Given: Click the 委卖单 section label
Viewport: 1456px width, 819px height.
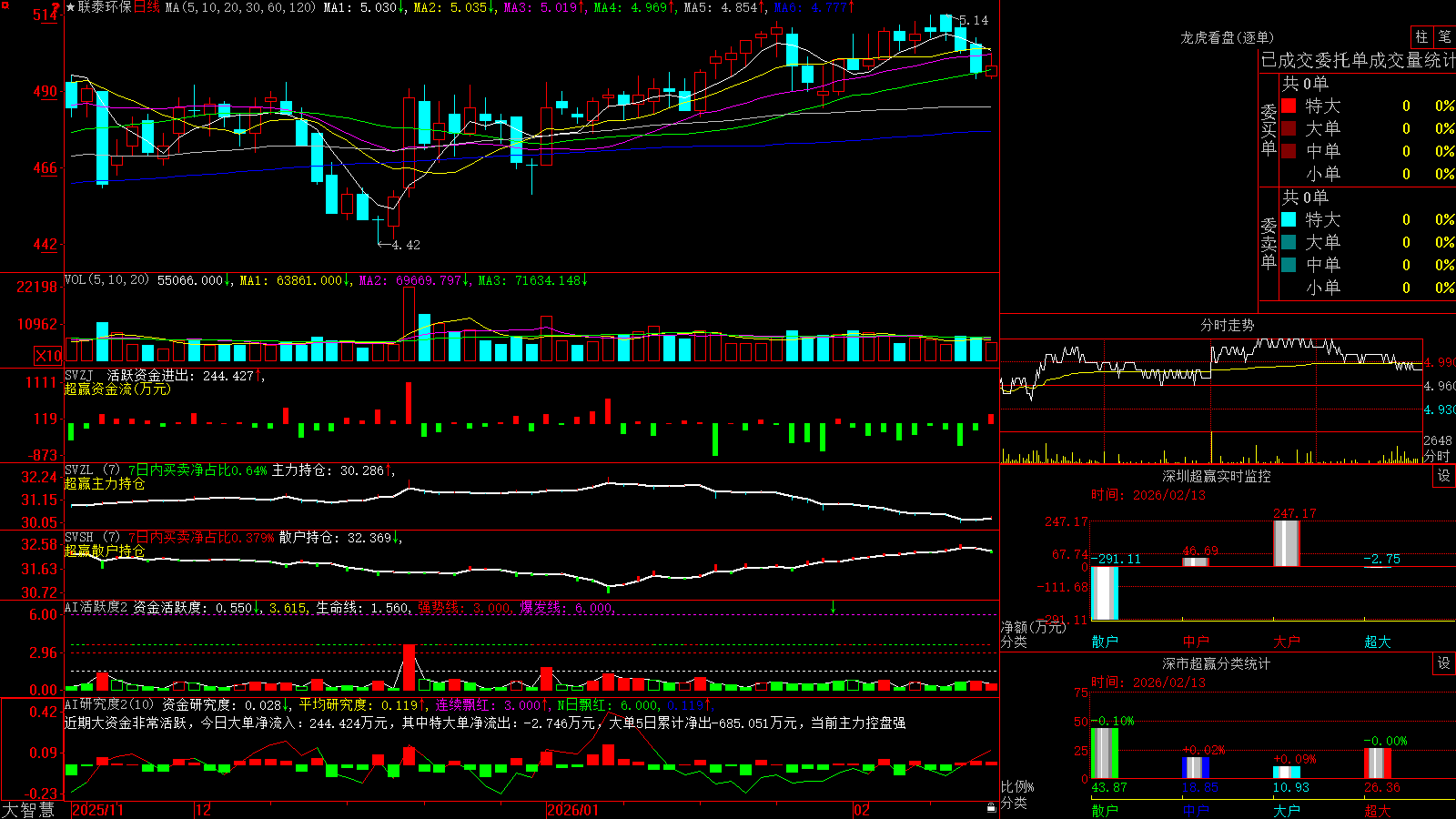Looking at the screenshot, I should [x=1269, y=244].
